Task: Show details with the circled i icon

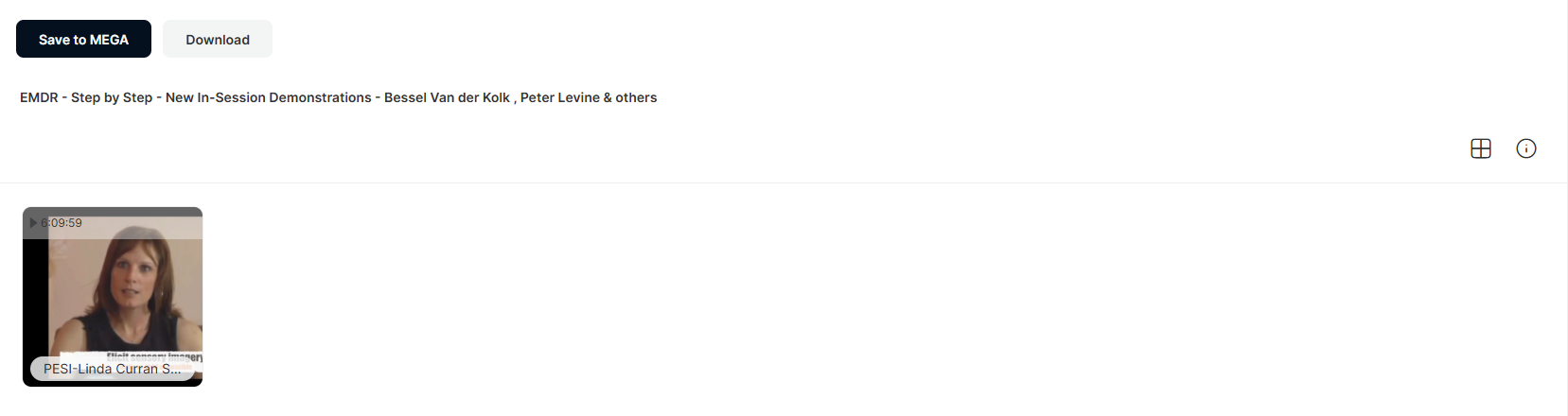Action: pos(1526,148)
